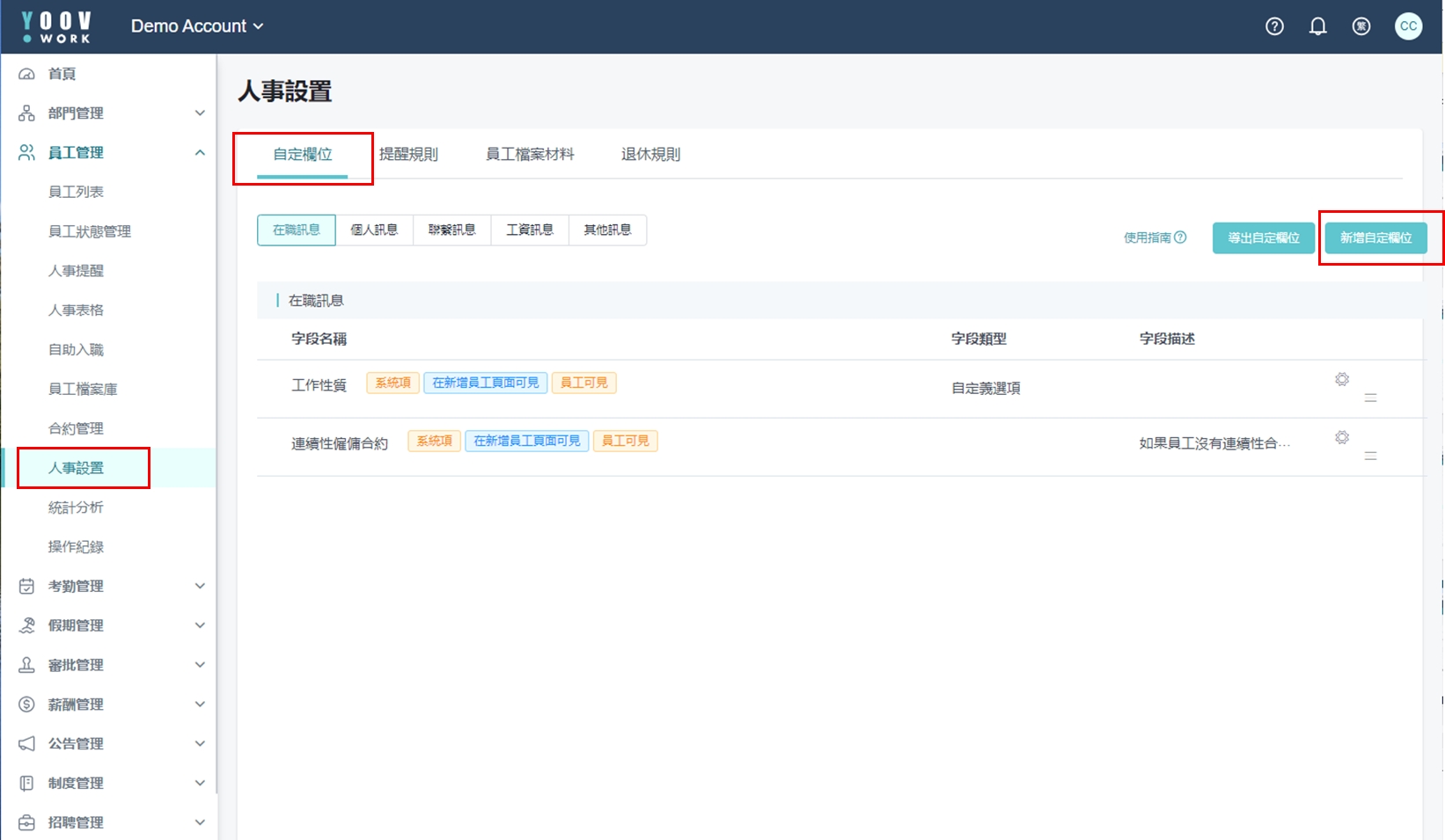This screenshot has width=1445, height=840.
Task: Click the 新增自定欄位 button
Action: [1375, 237]
